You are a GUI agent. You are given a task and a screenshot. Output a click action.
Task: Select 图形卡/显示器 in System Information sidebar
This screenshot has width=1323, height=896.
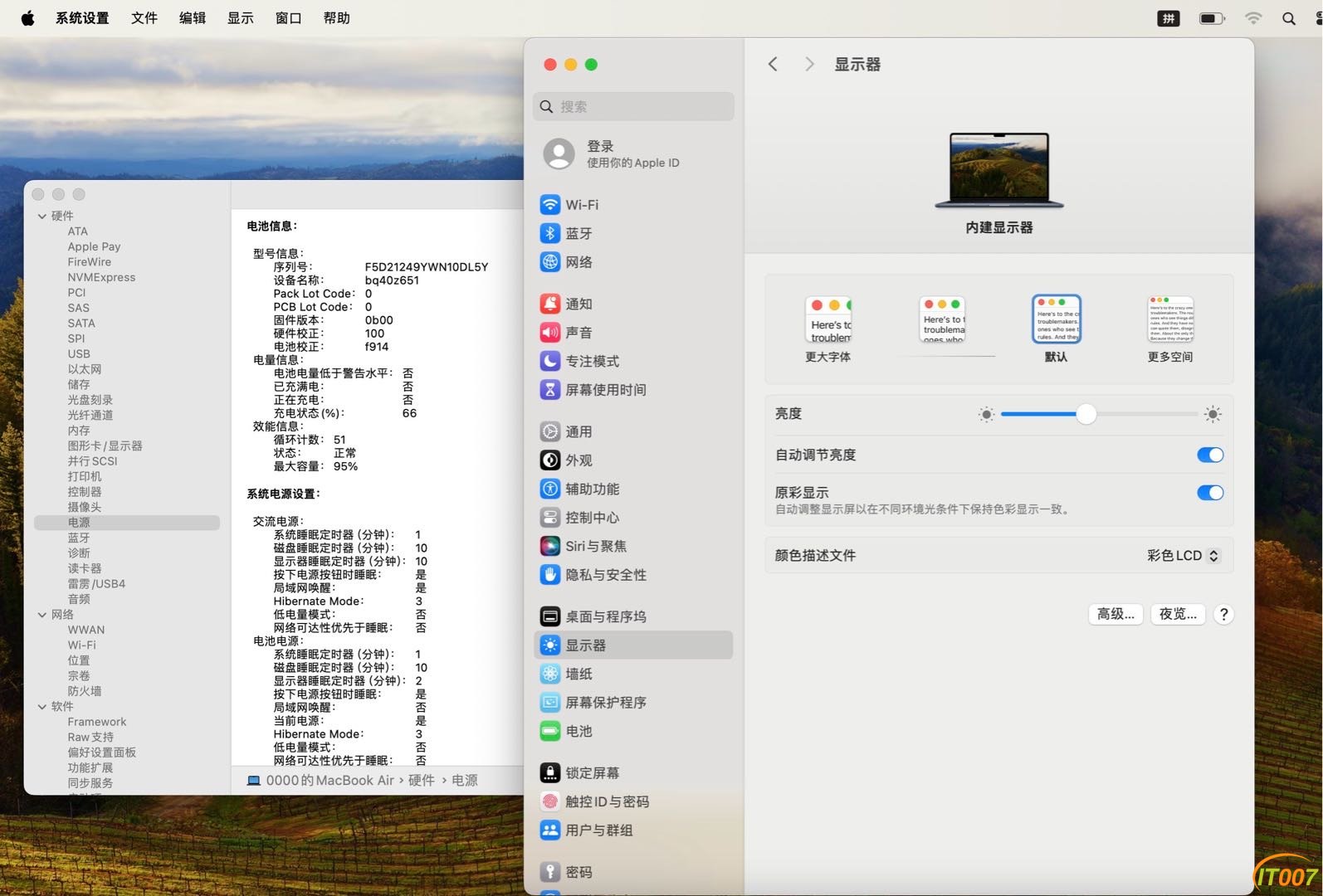point(105,446)
